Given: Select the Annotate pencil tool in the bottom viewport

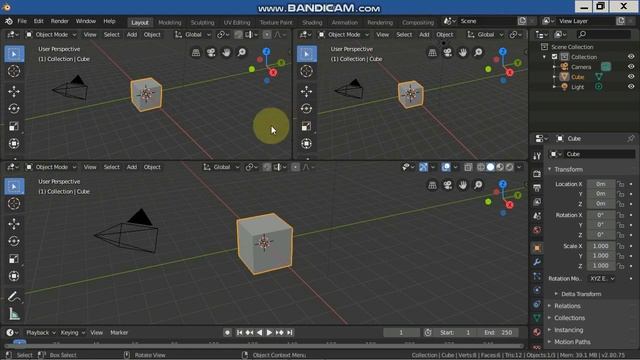Looking at the screenshot, I should tap(14, 296).
